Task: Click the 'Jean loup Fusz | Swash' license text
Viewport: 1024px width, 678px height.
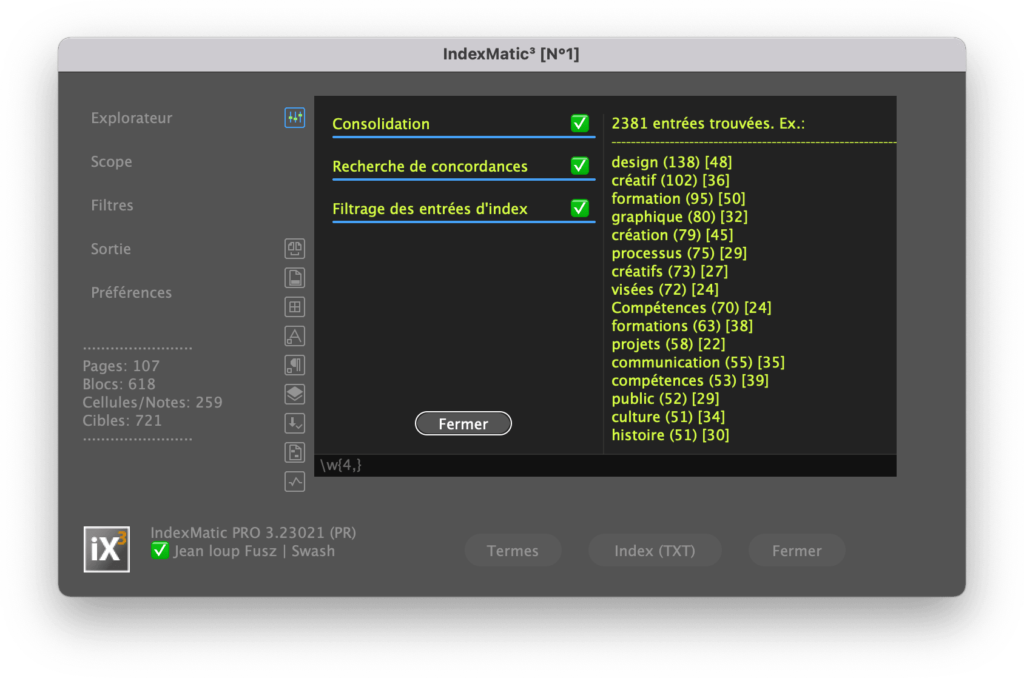Action: [254, 551]
